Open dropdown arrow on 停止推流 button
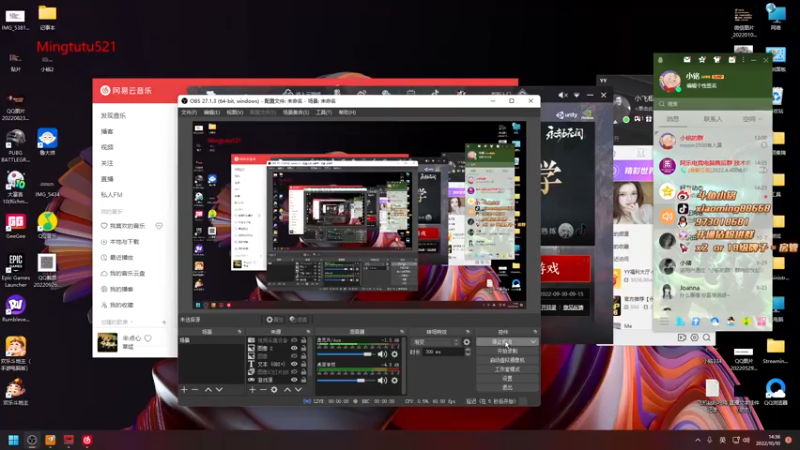 533,342
